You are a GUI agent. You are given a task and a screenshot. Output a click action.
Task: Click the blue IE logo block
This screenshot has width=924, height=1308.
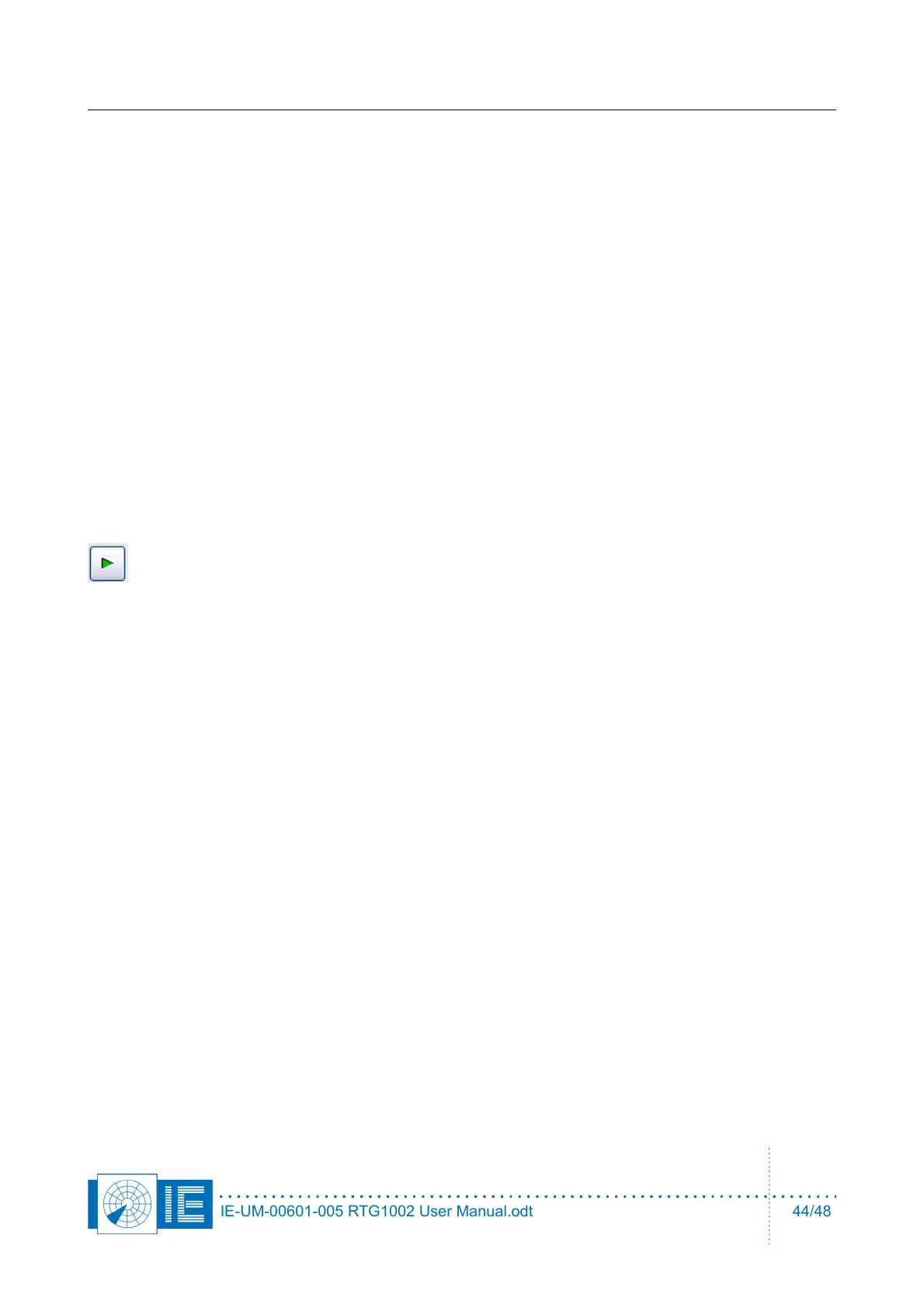(186, 1204)
